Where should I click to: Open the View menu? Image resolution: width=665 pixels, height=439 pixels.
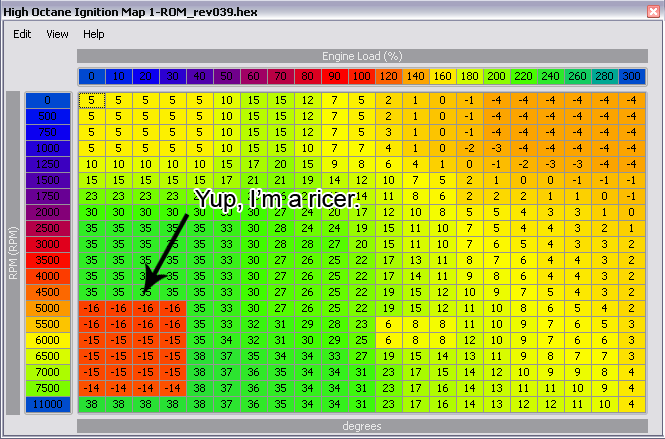point(57,33)
